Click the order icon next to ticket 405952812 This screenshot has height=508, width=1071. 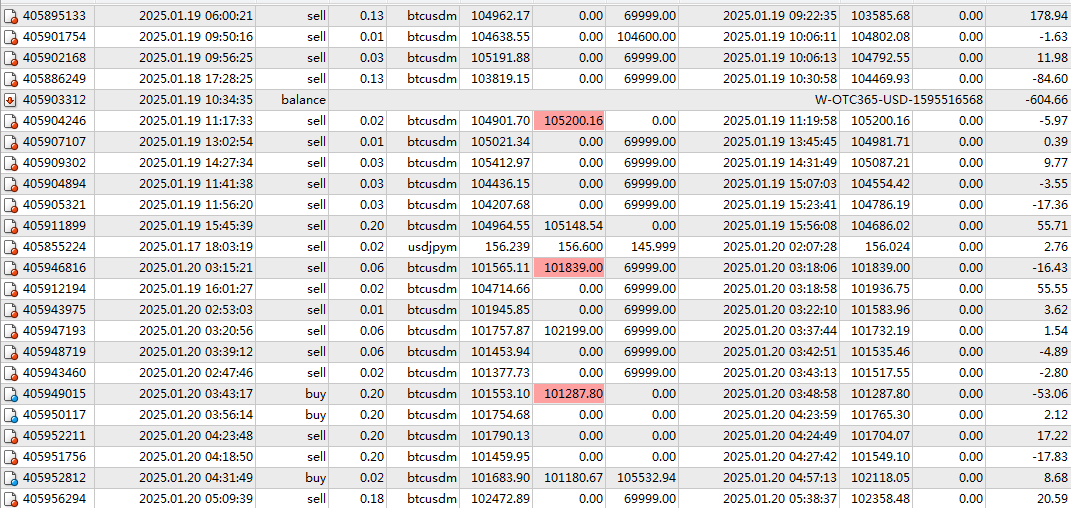(10, 478)
